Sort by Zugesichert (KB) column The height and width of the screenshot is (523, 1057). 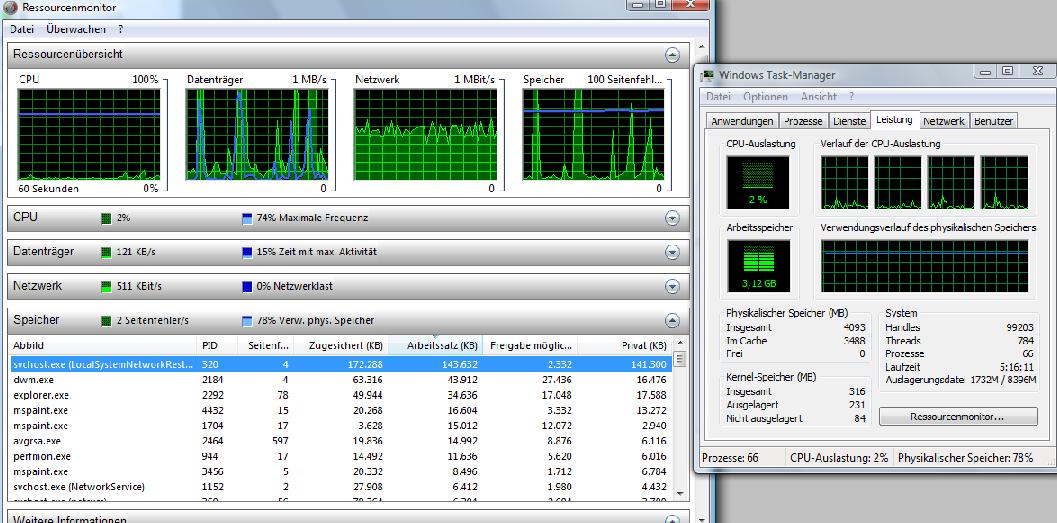pyautogui.click(x=340, y=345)
